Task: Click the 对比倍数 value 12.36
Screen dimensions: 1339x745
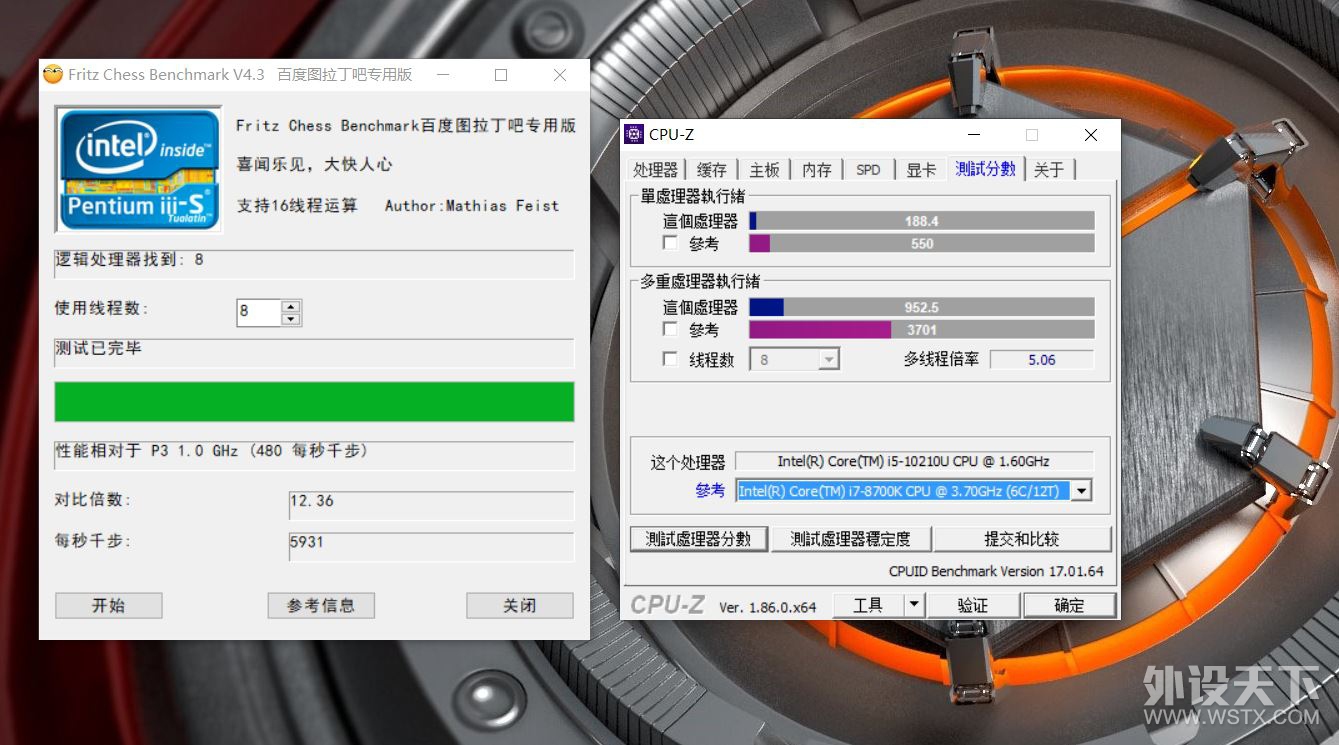Action: 431,505
